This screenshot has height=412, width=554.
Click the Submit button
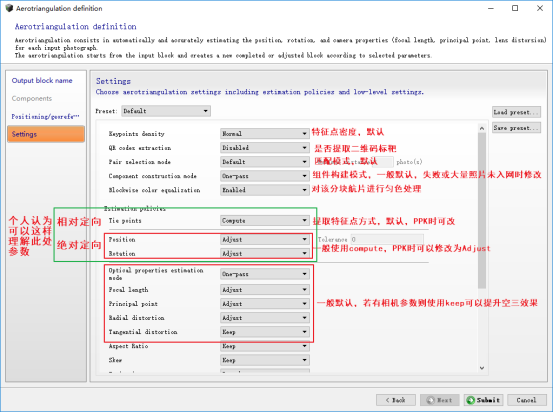click(x=483, y=400)
